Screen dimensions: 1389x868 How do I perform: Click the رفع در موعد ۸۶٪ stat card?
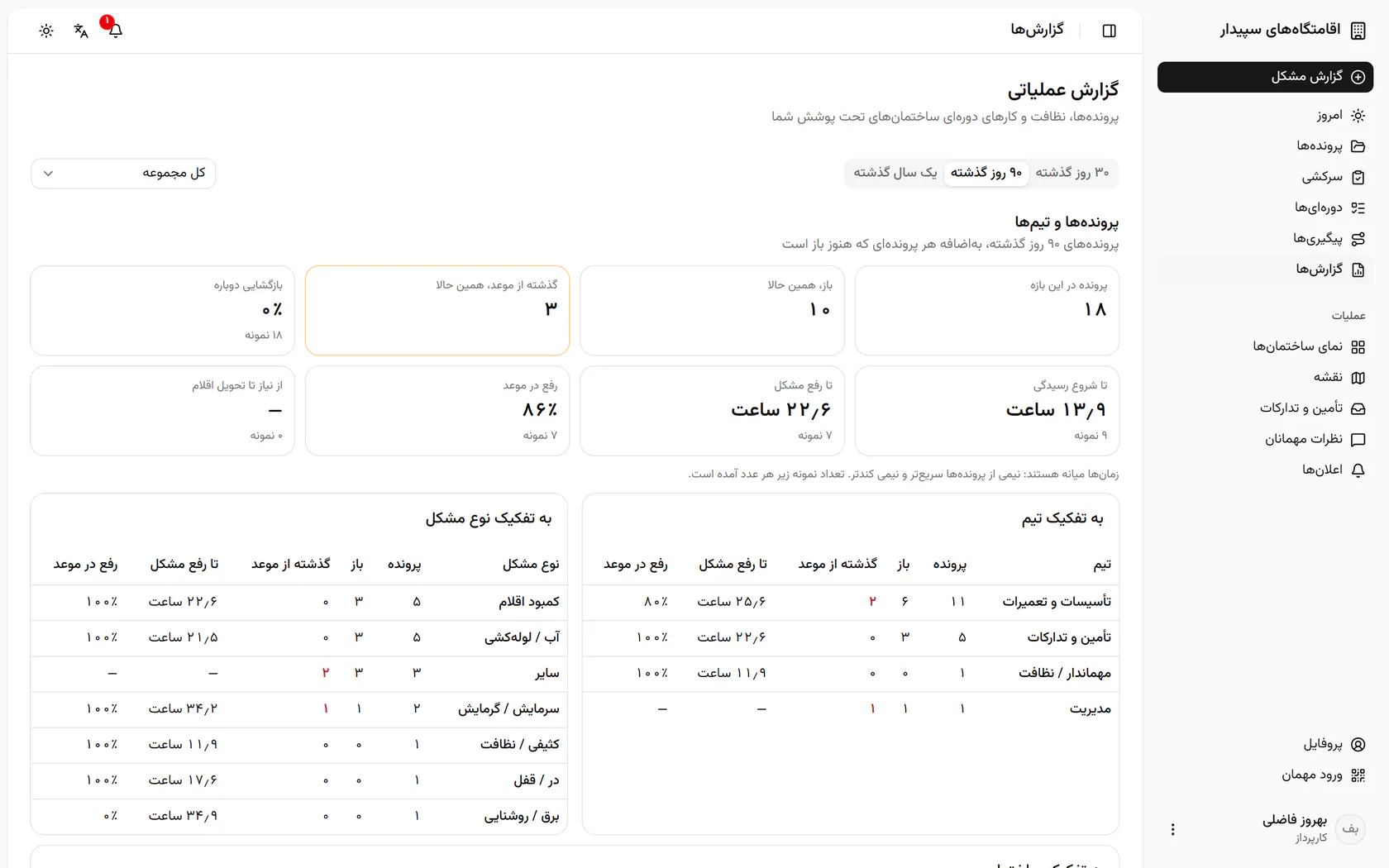click(437, 411)
